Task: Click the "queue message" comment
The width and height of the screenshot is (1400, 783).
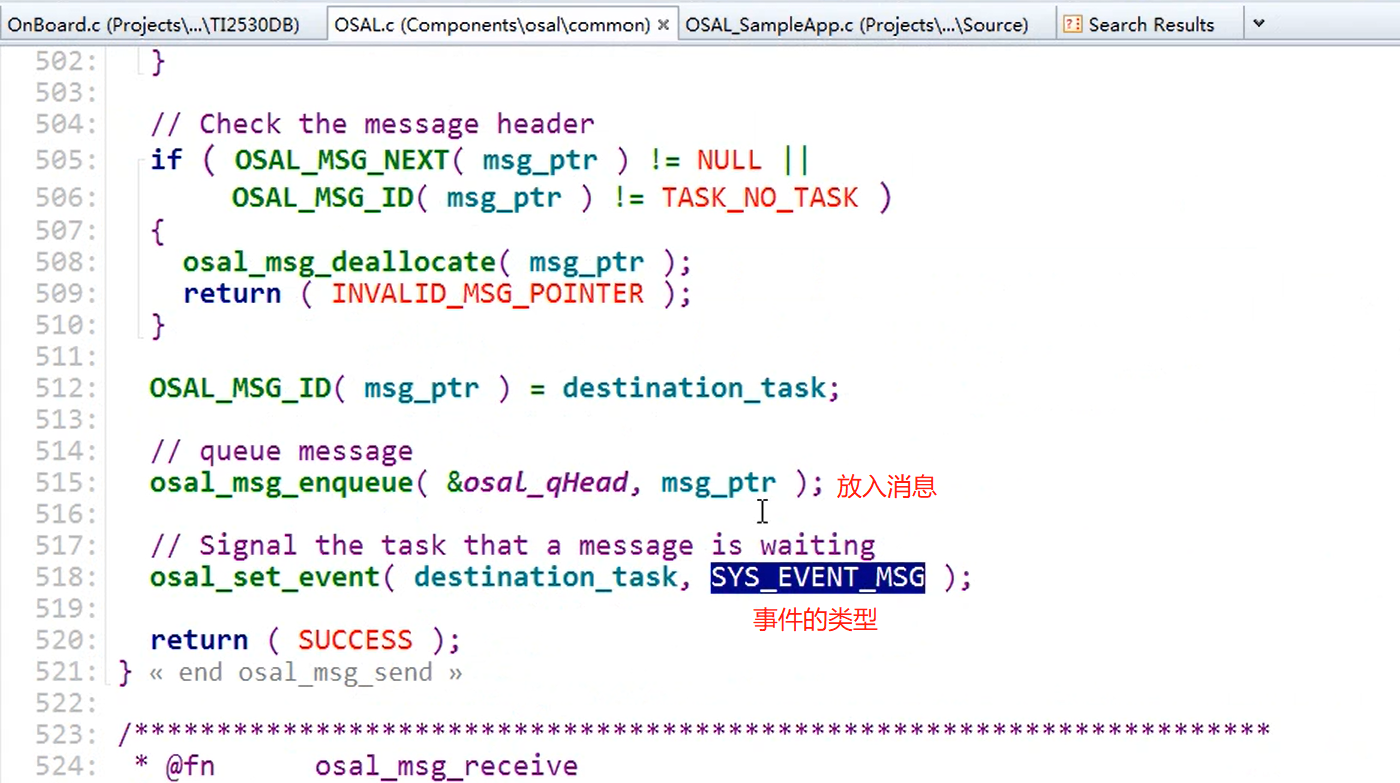Action: pyautogui.click(x=281, y=451)
